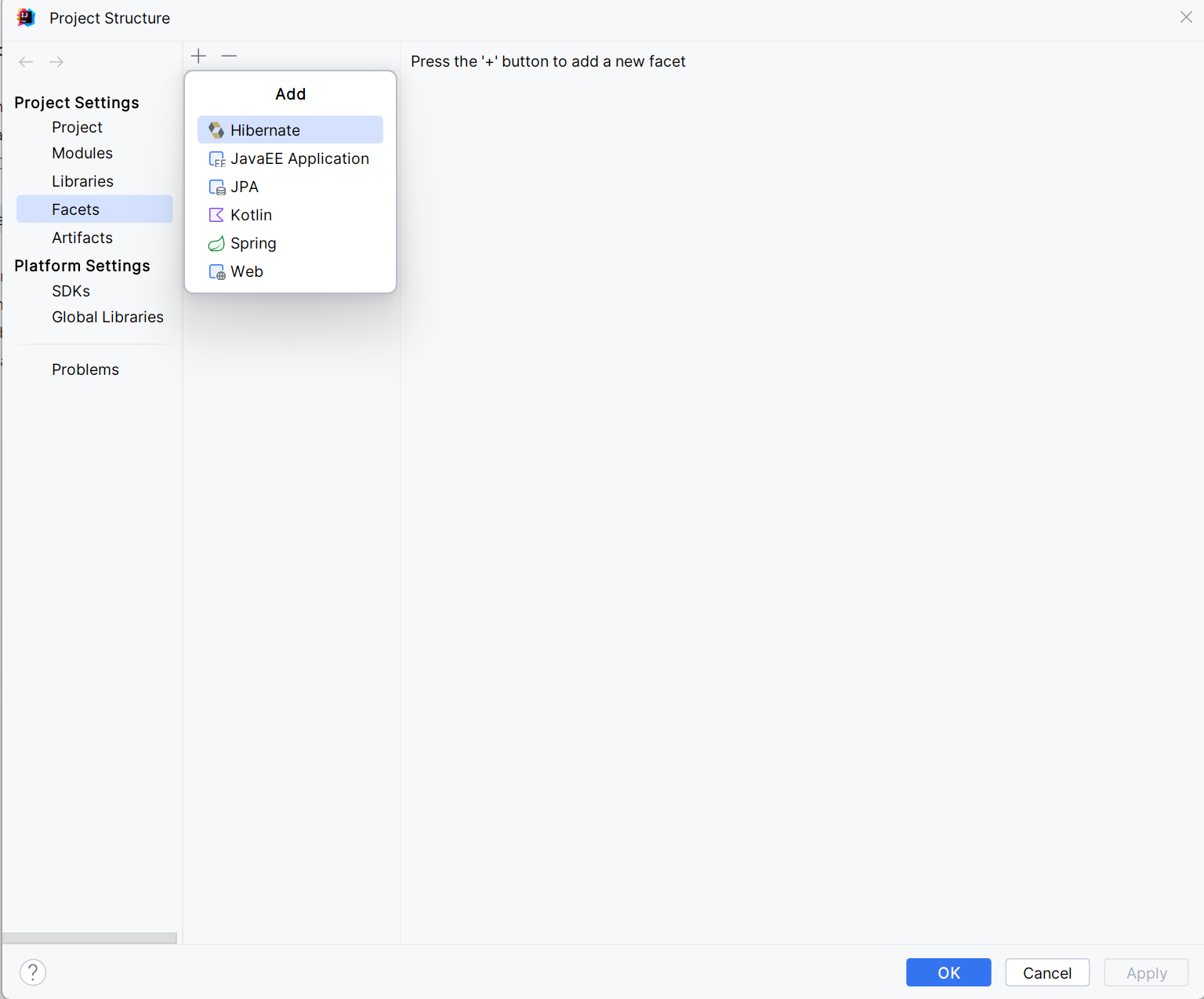The image size is (1204, 999).
Task: Click the JavaEE Application facet icon
Action: click(216, 159)
